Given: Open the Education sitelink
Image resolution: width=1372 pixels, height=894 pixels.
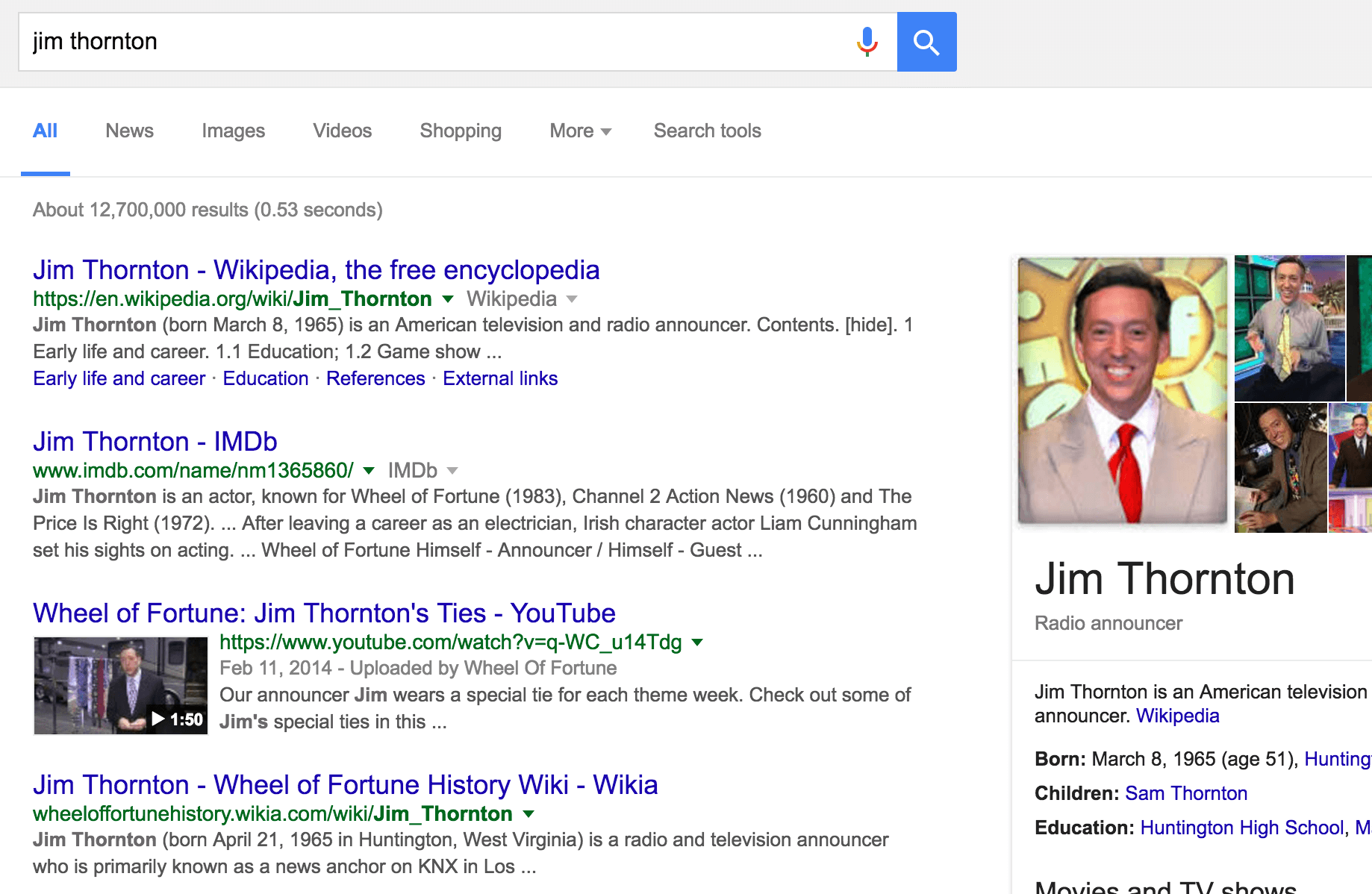Looking at the screenshot, I should coord(265,378).
